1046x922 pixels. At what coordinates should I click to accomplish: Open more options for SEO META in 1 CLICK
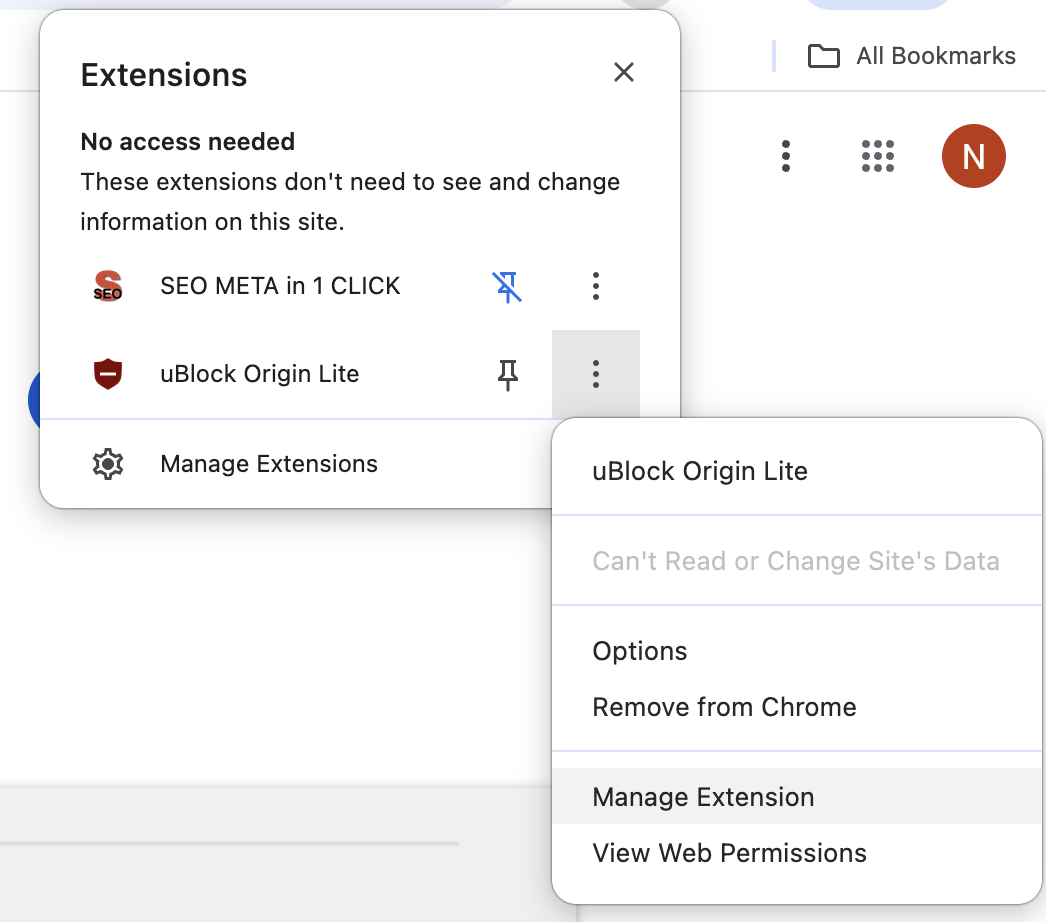pyautogui.click(x=596, y=286)
